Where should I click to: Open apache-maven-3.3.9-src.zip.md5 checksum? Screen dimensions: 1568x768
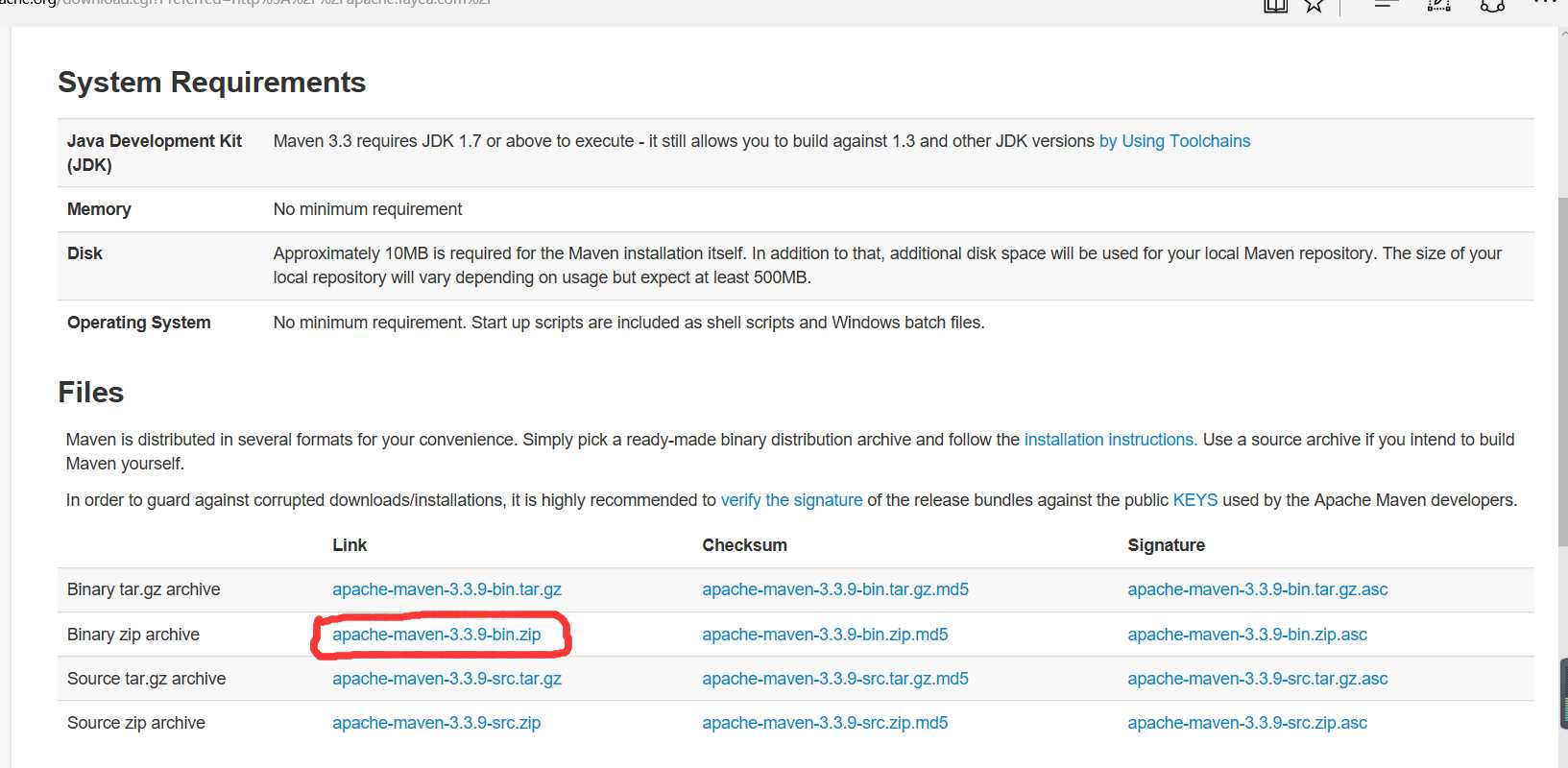[825, 723]
